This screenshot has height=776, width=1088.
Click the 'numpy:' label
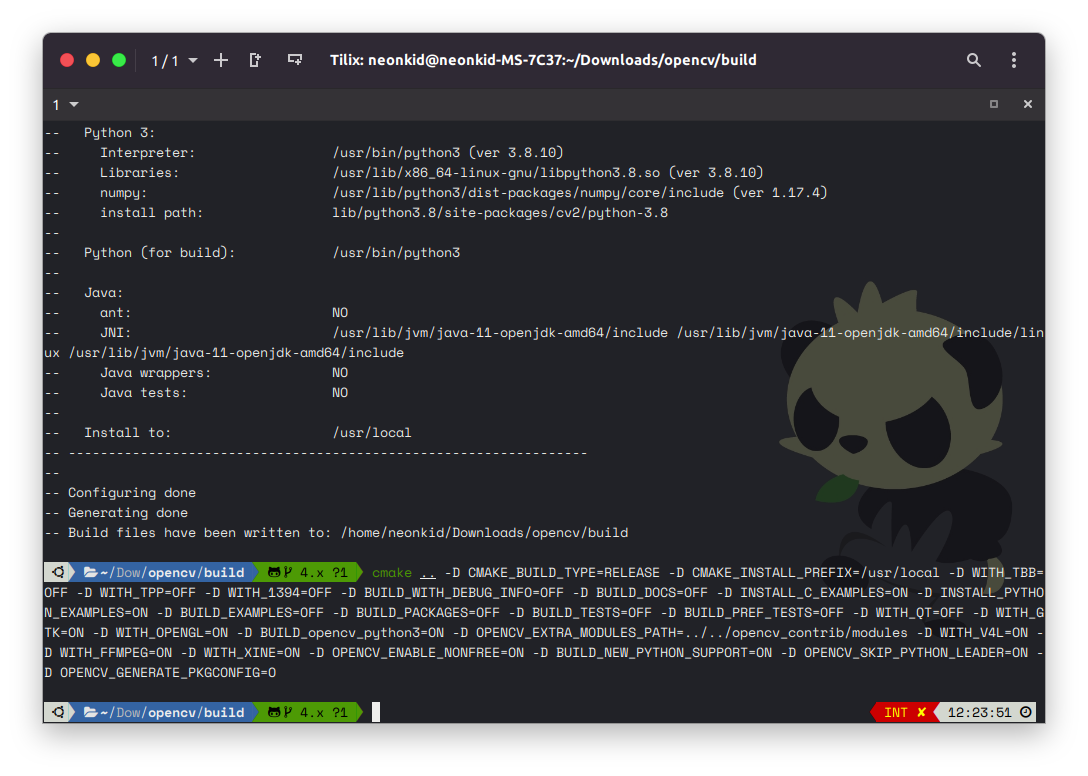click(124, 193)
